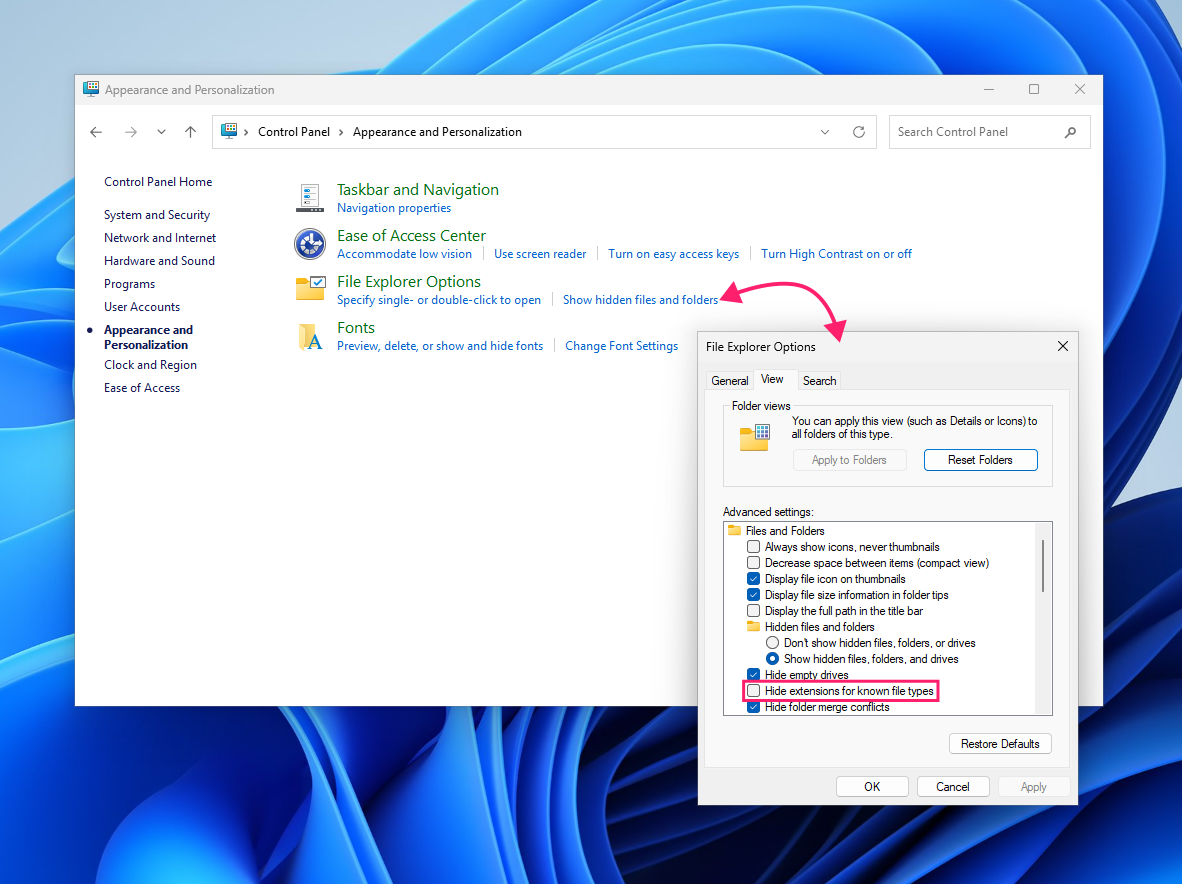The width and height of the screenshot is (1182, 884).
Task: Open Show hidden files and folders link
Action: click(640, 300)
